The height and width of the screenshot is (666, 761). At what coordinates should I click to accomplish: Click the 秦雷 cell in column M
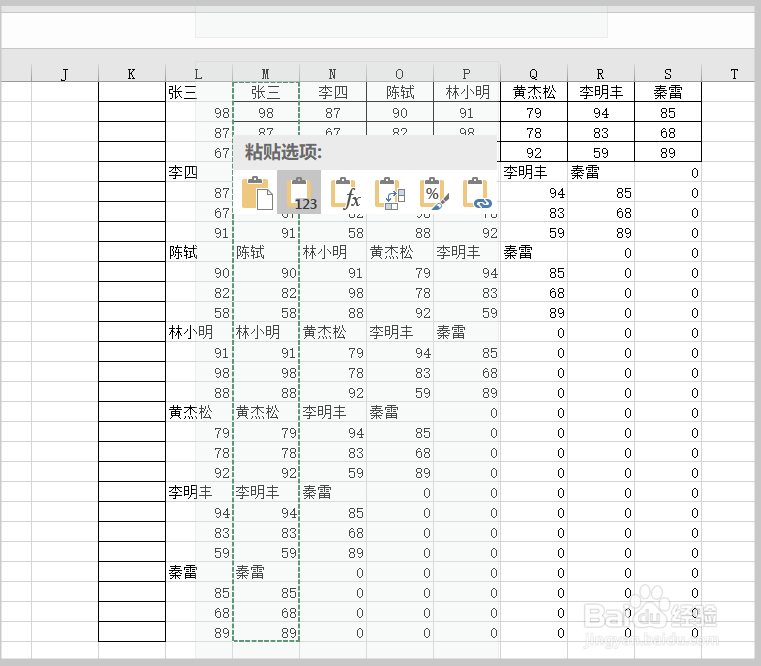pos(266,572)
